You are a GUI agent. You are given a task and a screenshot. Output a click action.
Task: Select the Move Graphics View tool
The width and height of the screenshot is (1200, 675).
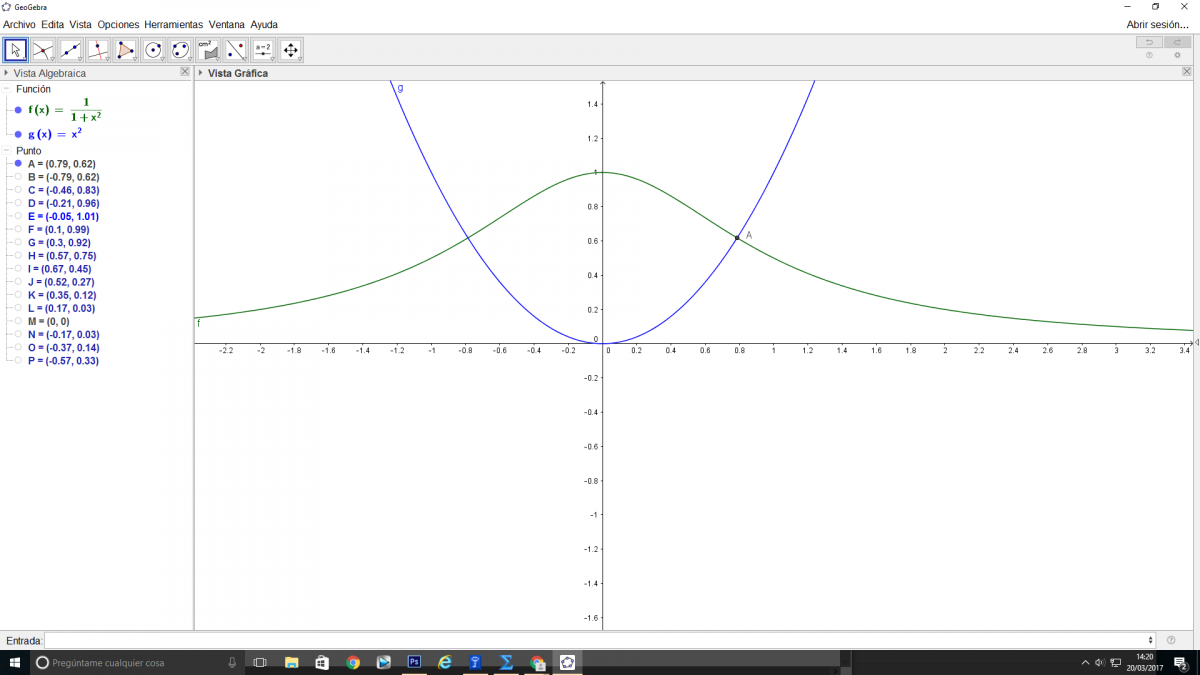click(291, 49)
